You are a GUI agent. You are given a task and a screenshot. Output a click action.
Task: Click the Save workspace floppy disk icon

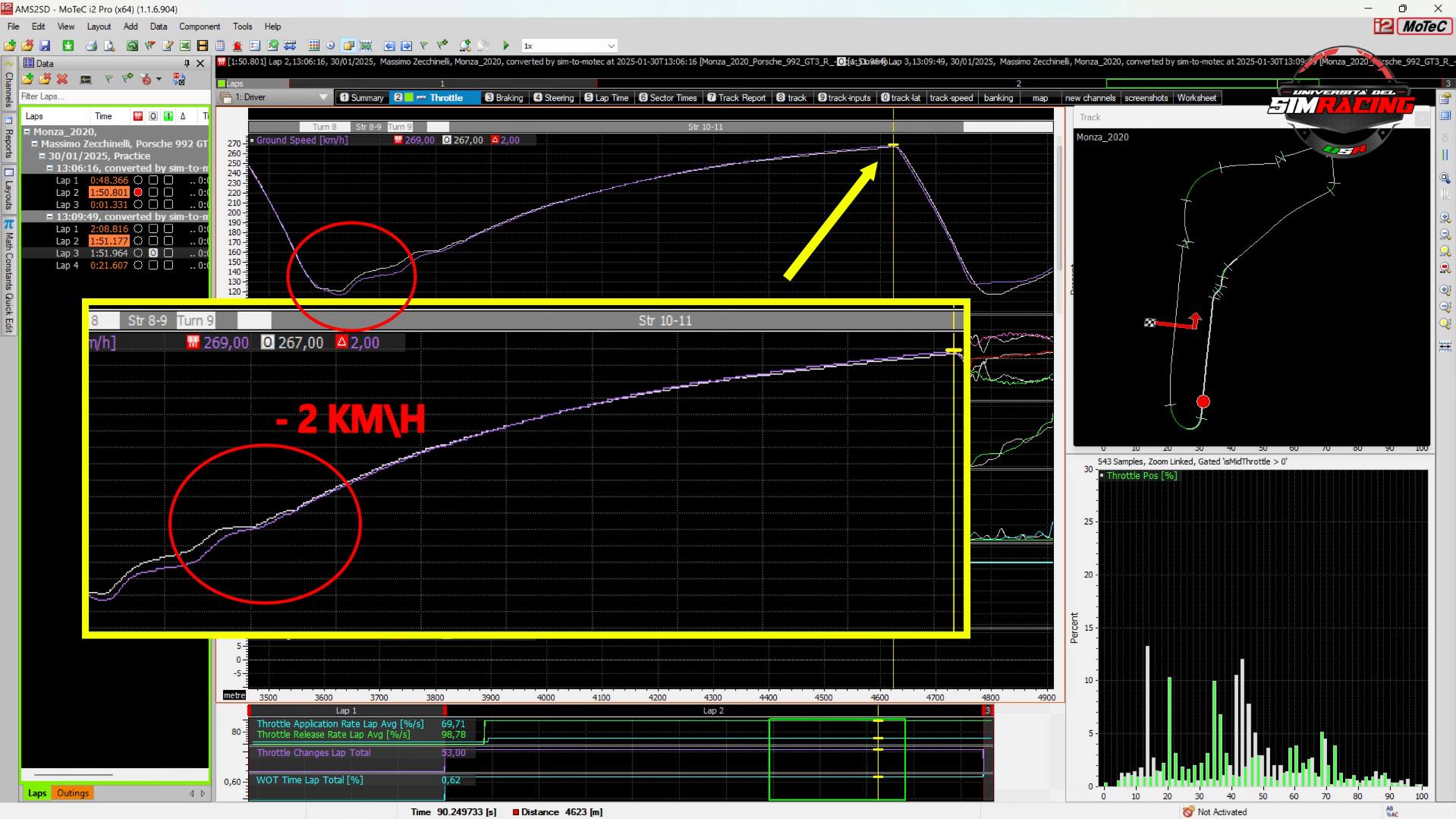[x=45, y=46]
